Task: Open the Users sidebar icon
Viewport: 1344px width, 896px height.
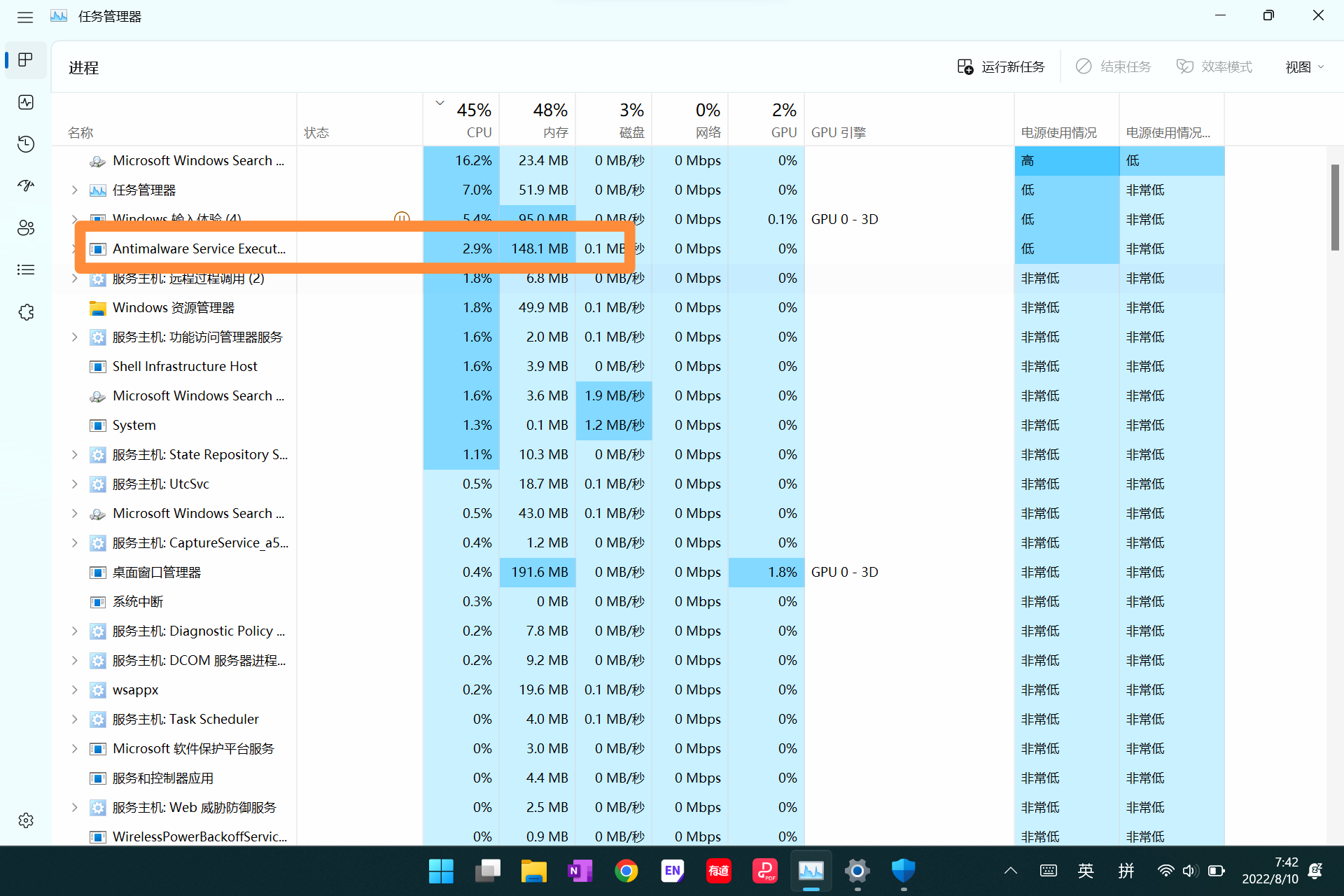Action: coord(26,228)
